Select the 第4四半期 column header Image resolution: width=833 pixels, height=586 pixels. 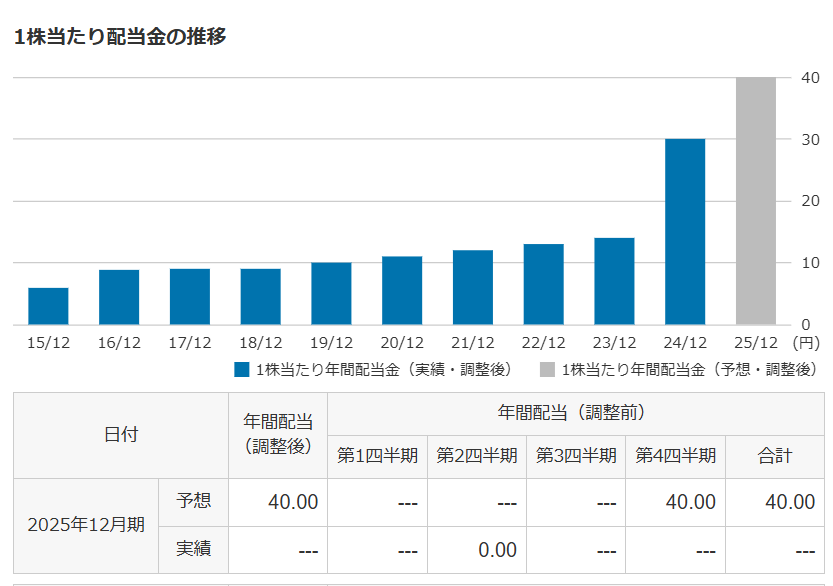click(x=676, y=456)
